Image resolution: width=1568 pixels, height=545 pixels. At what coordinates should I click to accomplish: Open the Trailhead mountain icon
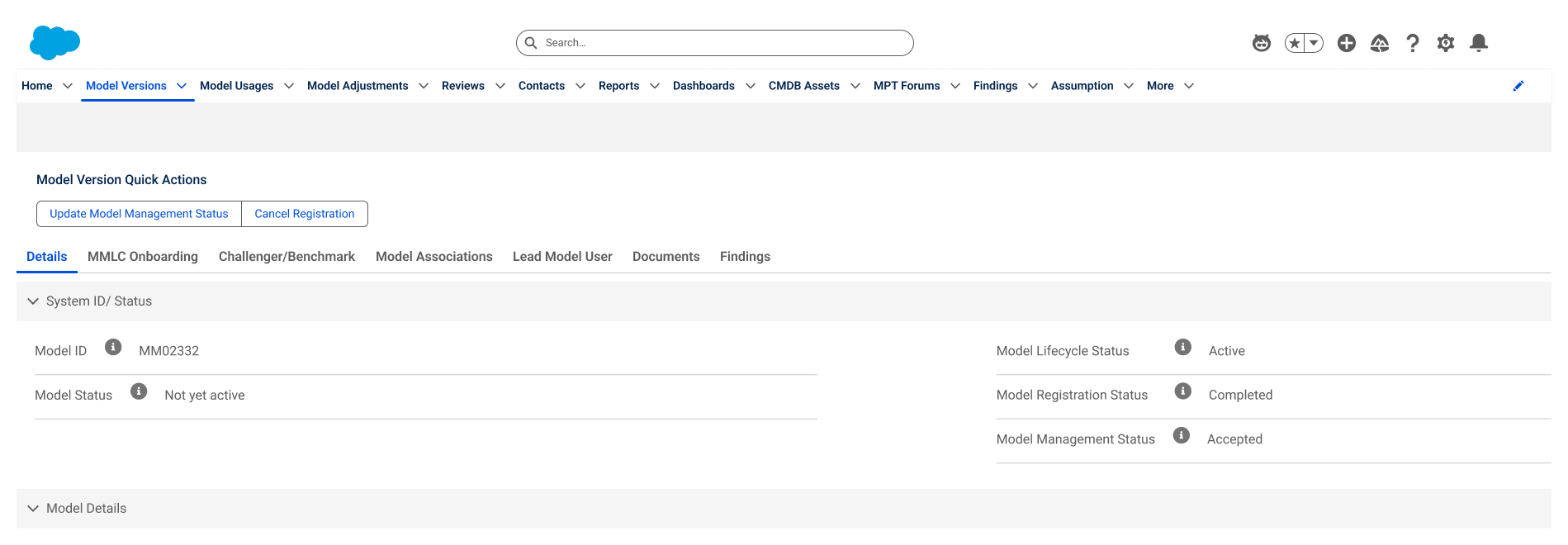[x=1380, y=43]
